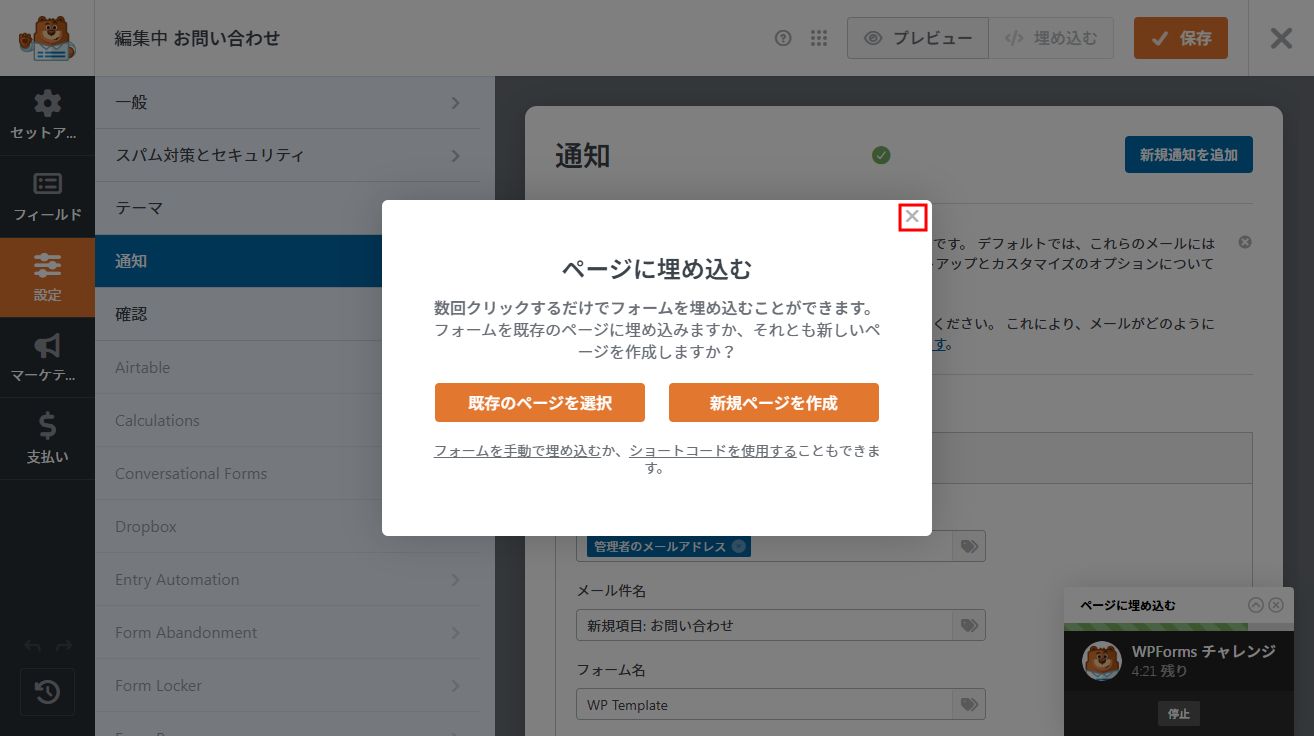This screenshot has width=1314, height=736.
Task: Click the プレビュー preview button
Action: [x=918, y=38]
